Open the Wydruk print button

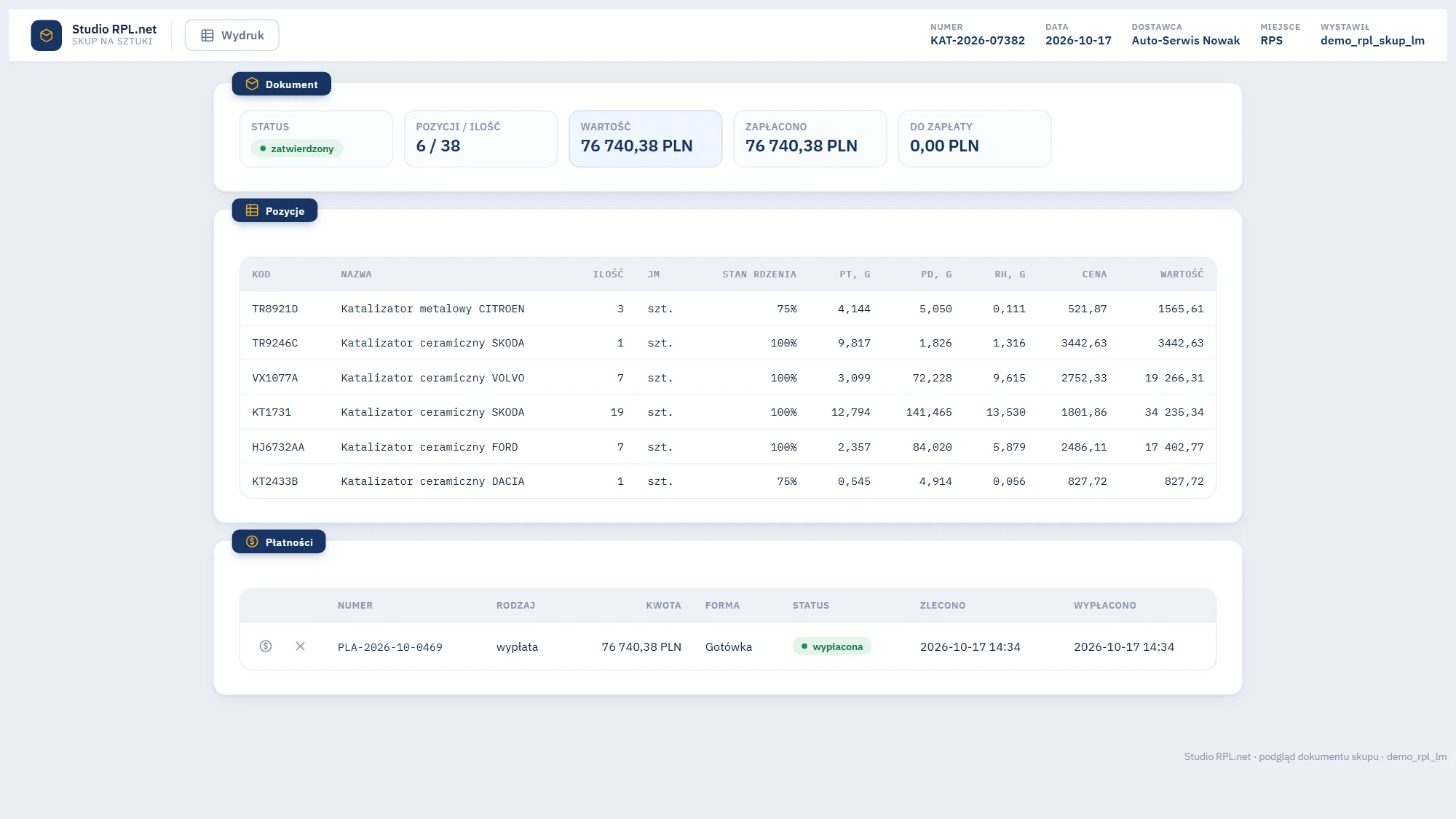pyautogui.click(x=232, y=35)
